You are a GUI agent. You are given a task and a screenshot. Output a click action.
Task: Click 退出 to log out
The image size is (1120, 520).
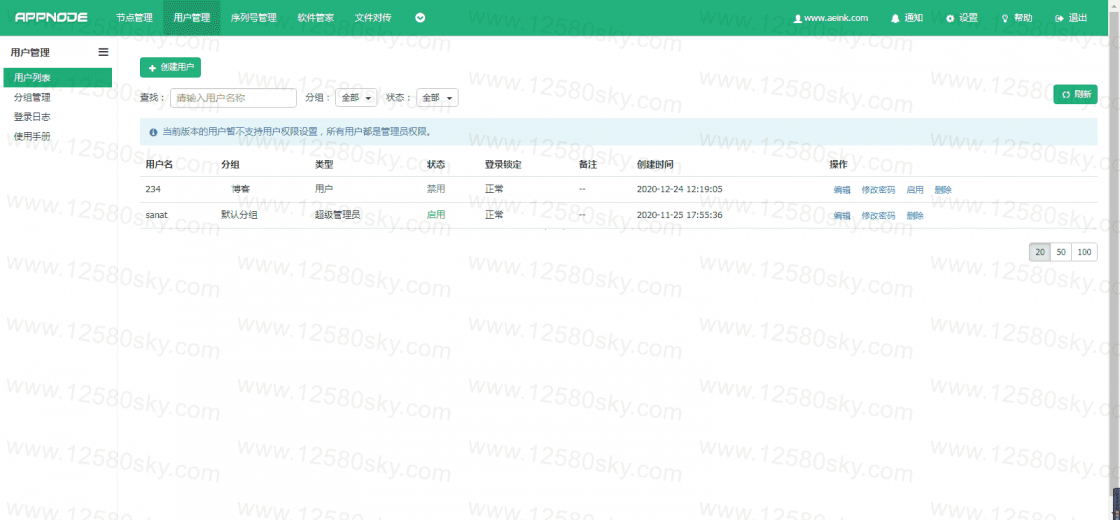1071,18
